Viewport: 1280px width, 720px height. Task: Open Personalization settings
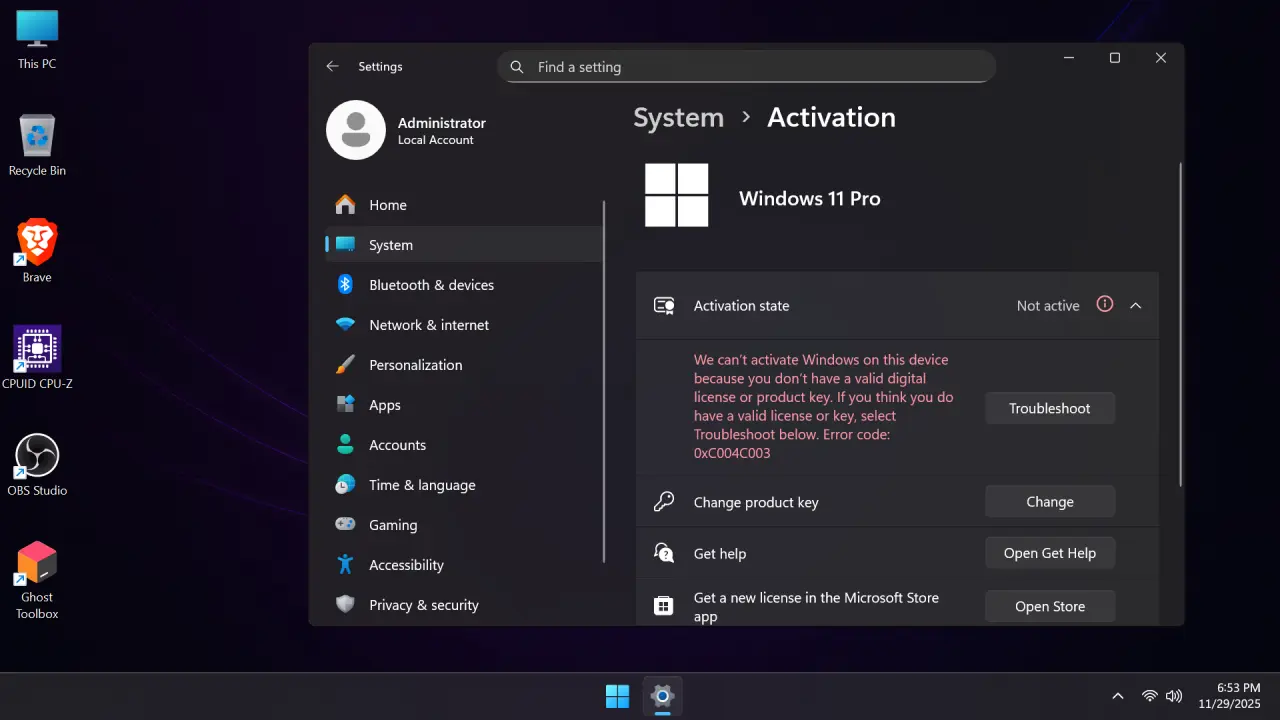pyautogui.click(x=464, y=365)
